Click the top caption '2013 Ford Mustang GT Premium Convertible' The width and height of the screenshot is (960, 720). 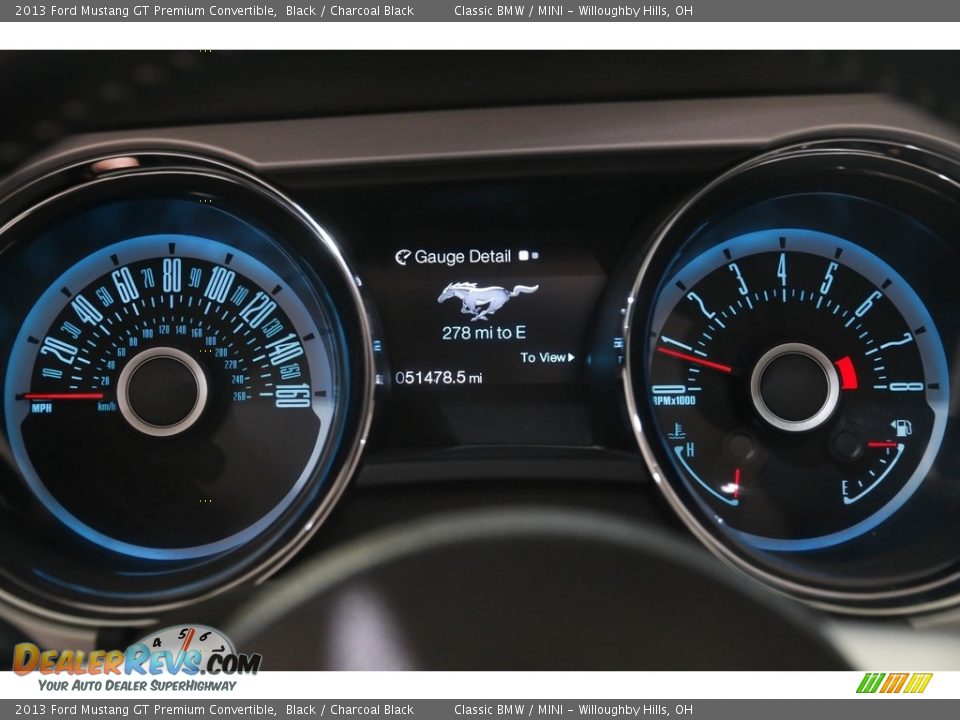click(x=146, y=10)
